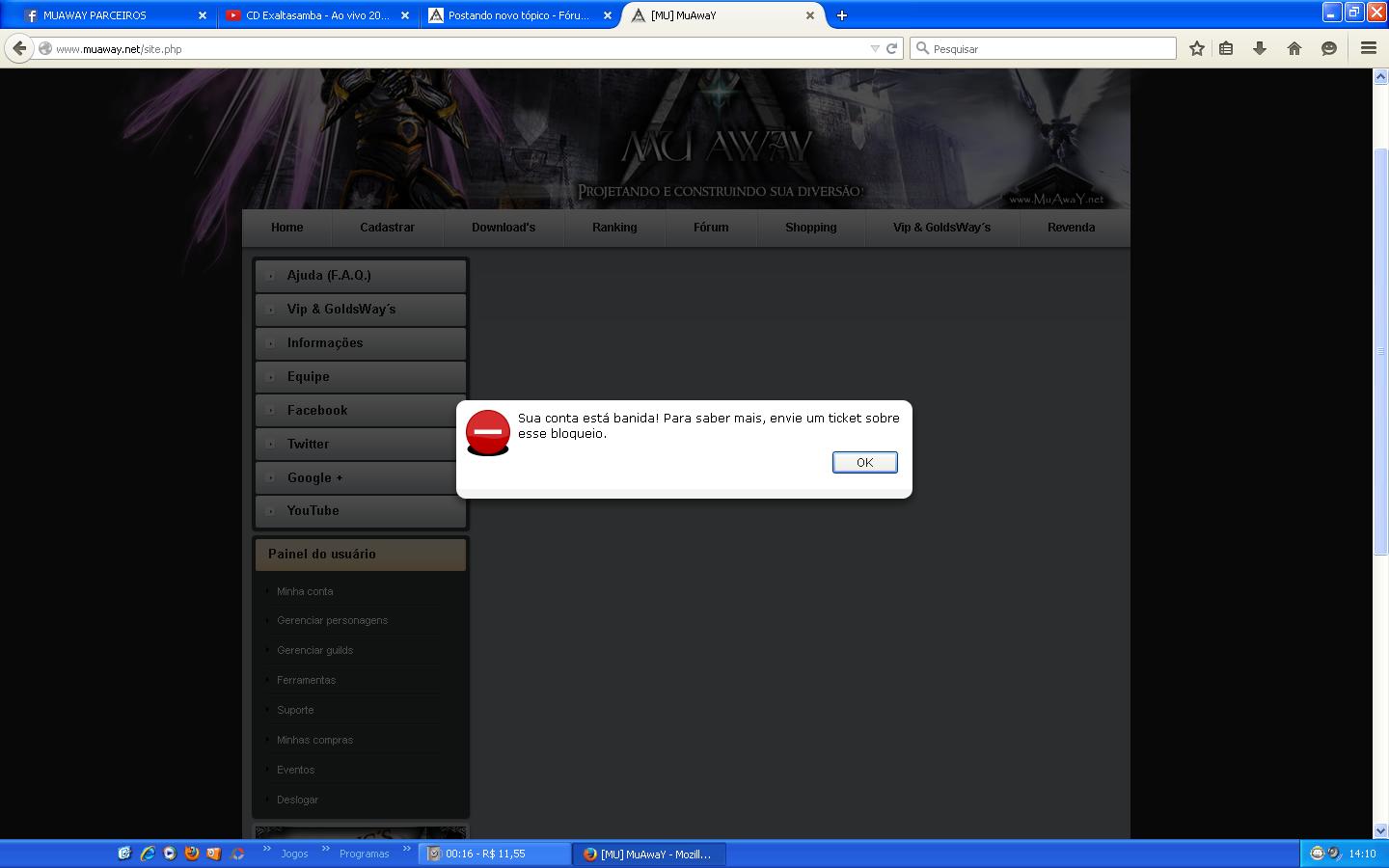Open the downloads arrow panel
Viewport: 1389px width, 868px height.
pyautogui.click(x=1260, y=48)
